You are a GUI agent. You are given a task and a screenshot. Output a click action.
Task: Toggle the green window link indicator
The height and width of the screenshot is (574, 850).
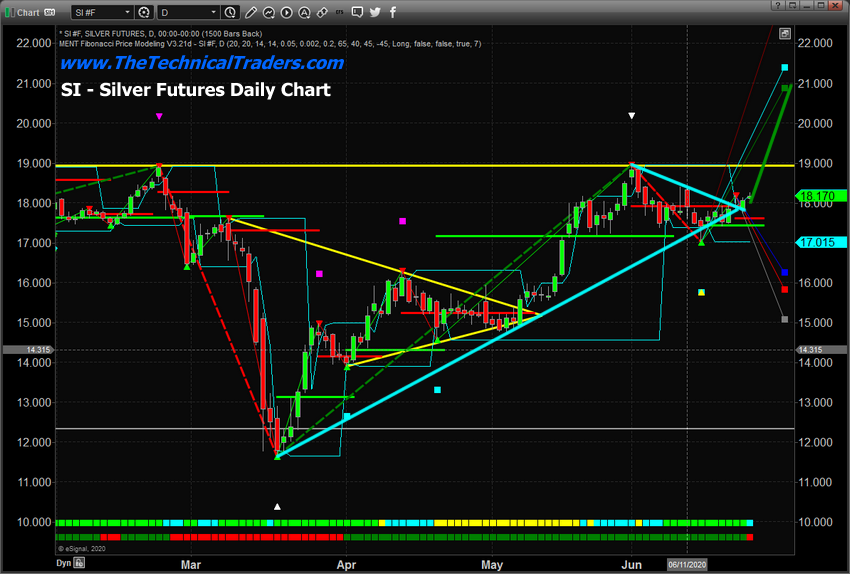pos(8,12)
